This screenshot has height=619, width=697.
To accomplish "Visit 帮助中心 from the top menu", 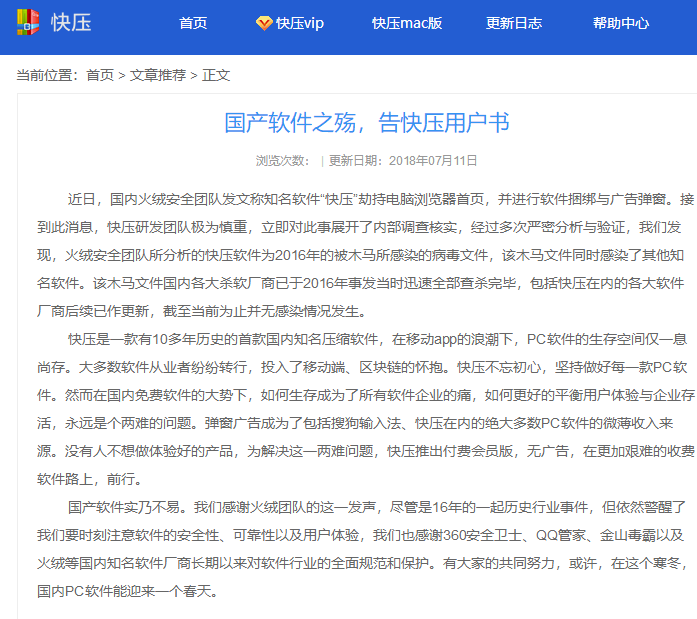I will click(620, 24).
